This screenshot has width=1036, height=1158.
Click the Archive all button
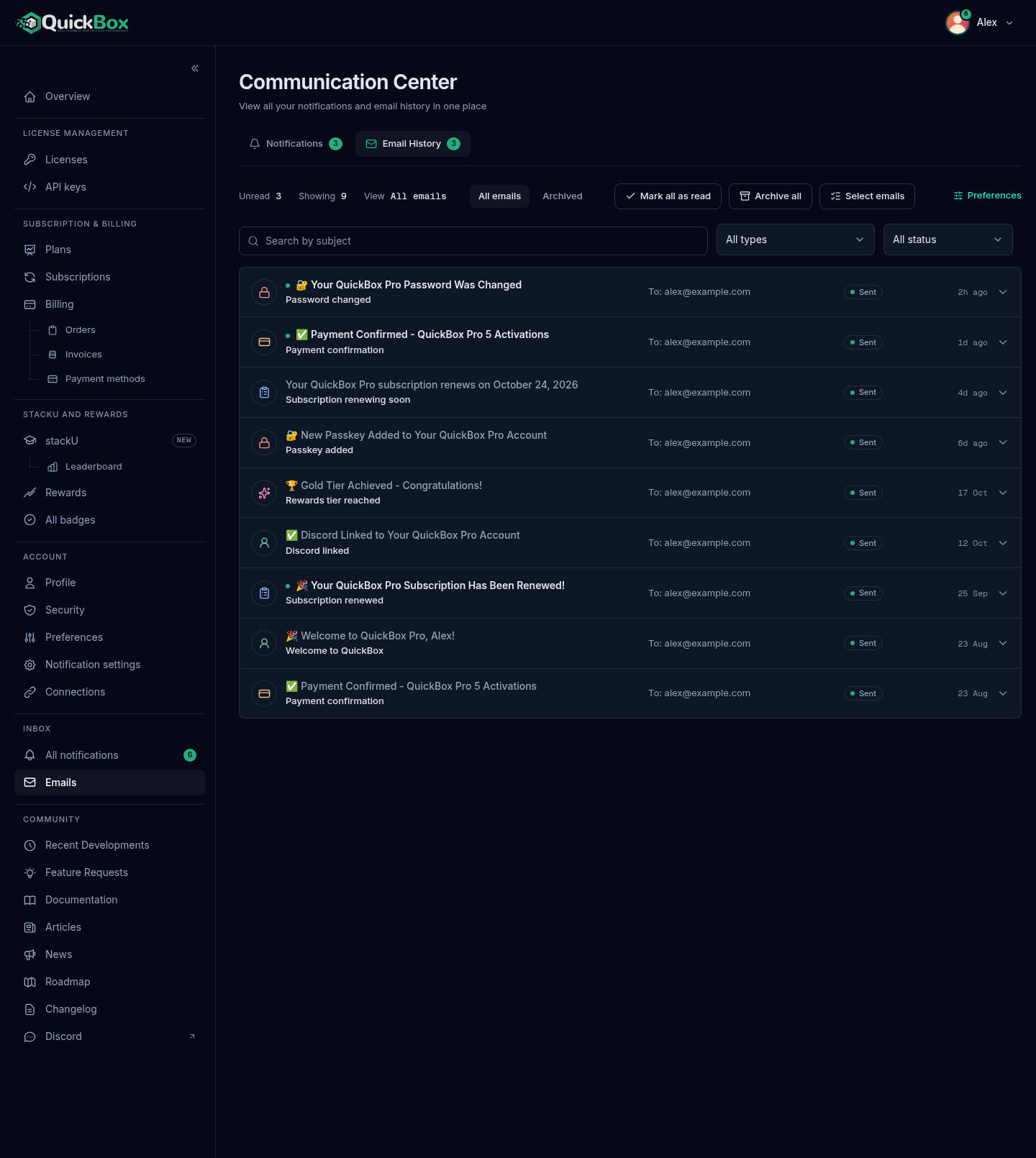(771, 196)
